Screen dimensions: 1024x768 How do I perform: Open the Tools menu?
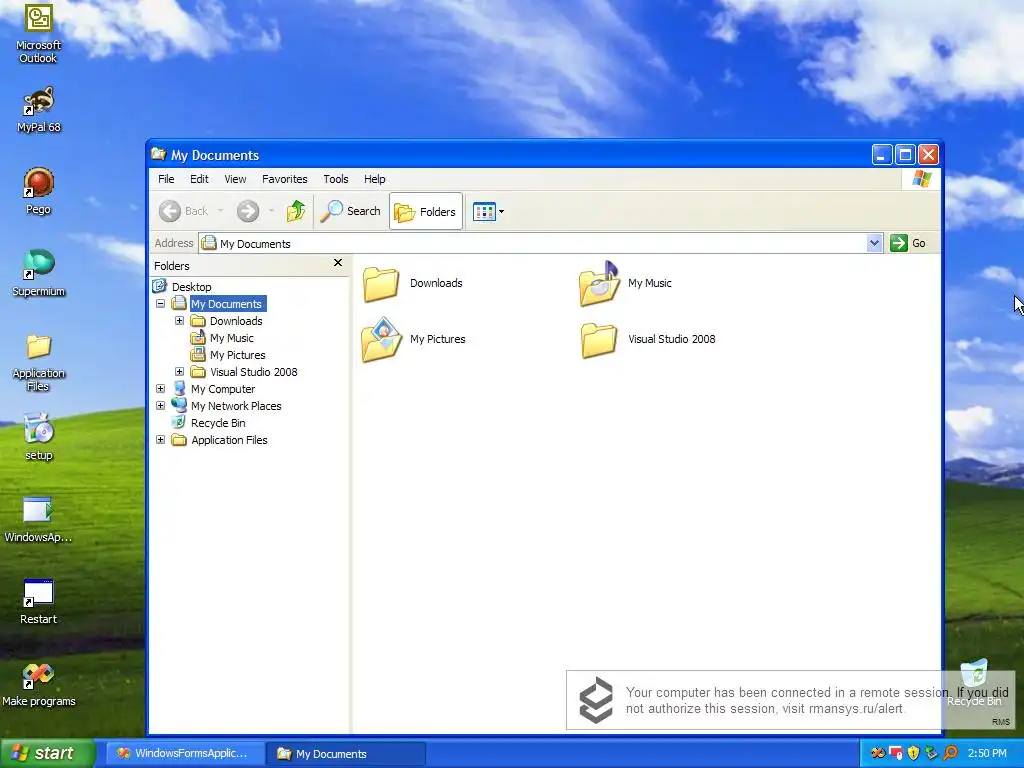click(x=336, y=179)
